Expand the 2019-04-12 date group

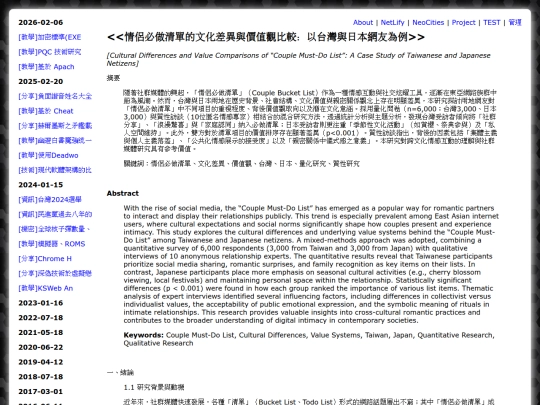click(x=41, y=362)
